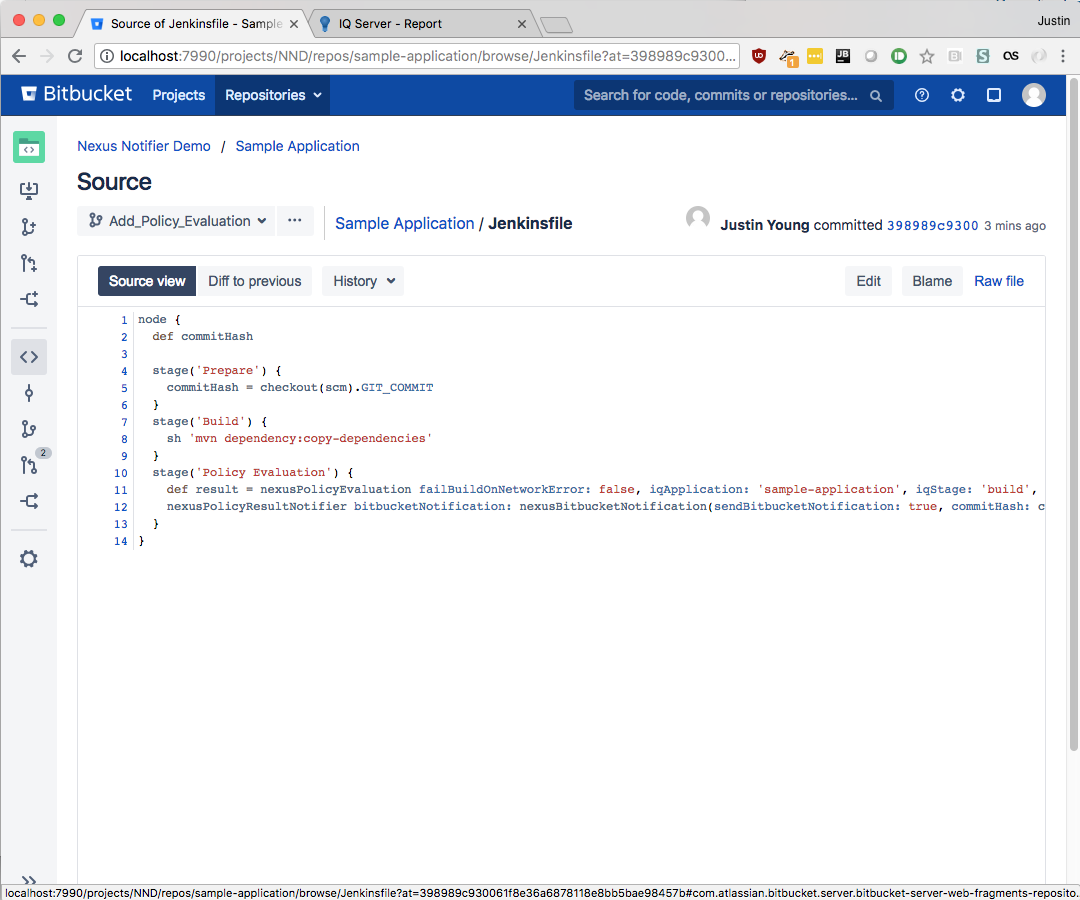The image size is (1080, 900).
Task: Click the administration gear in header
Action: click(x=957, y=95)
